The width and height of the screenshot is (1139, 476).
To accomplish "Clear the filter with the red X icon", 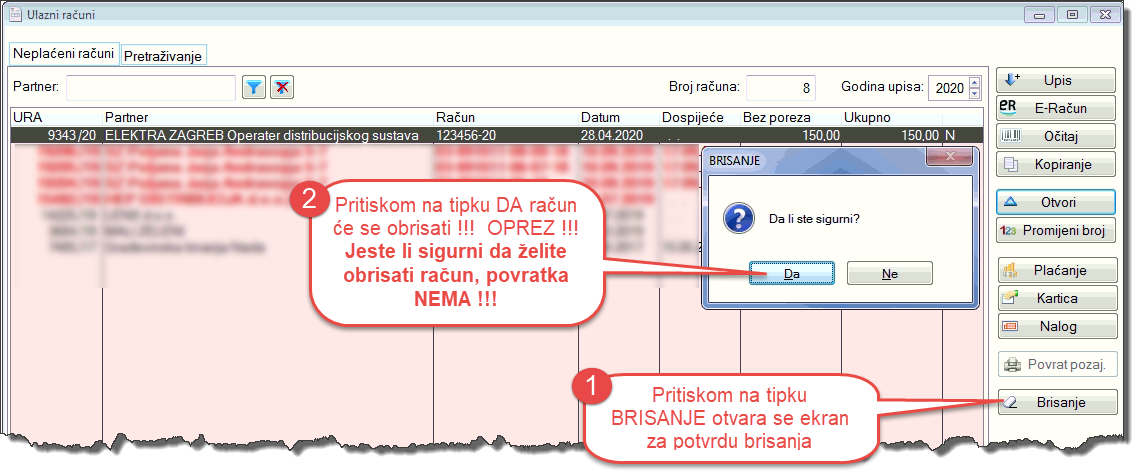I will coord(283,88).
